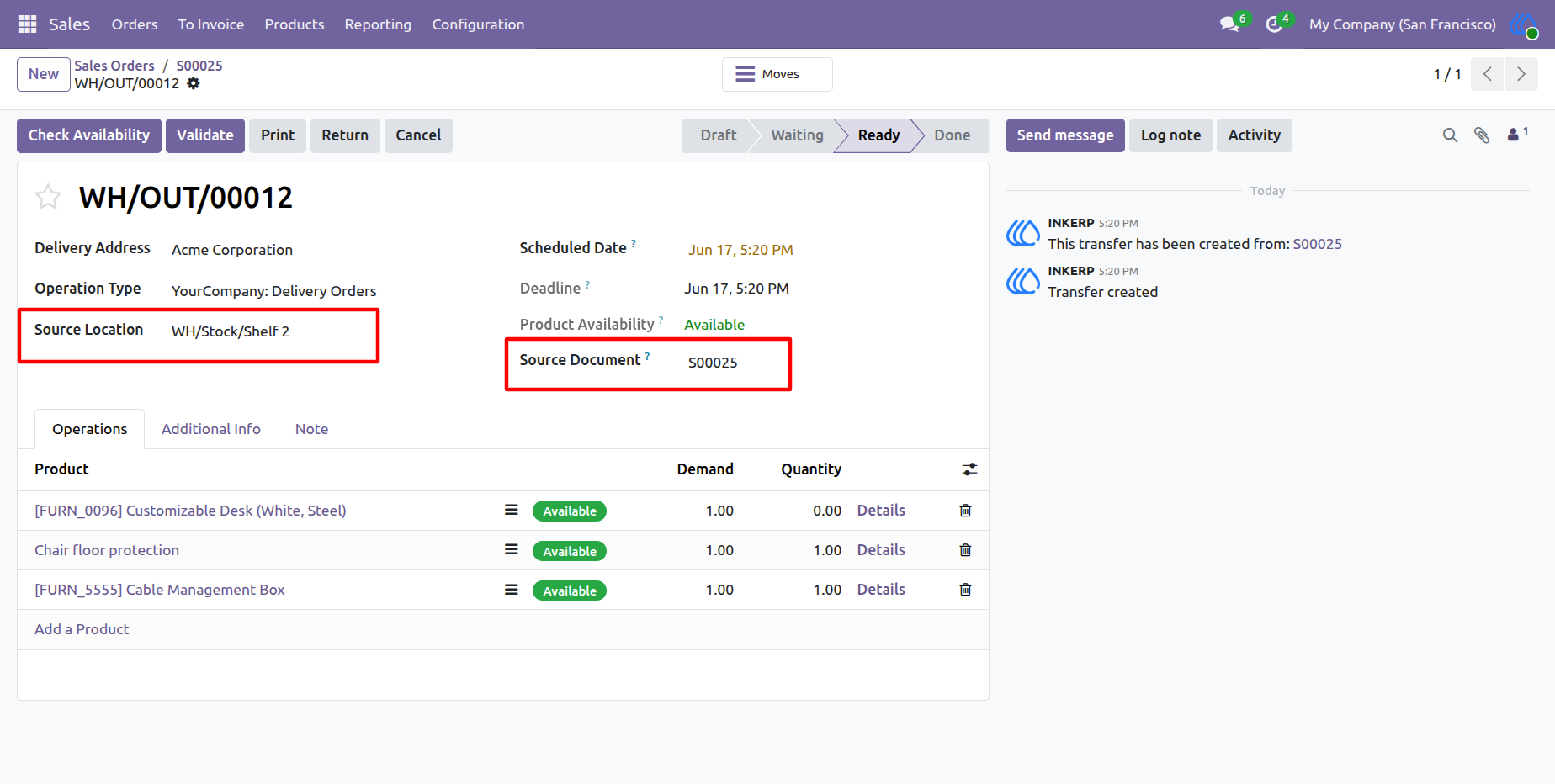Image resolution: width=1555 pixels, height=784 pixels.
Task: Delete the Customizable Desk line
Action: pyautogui.click(x=965, y=511)
